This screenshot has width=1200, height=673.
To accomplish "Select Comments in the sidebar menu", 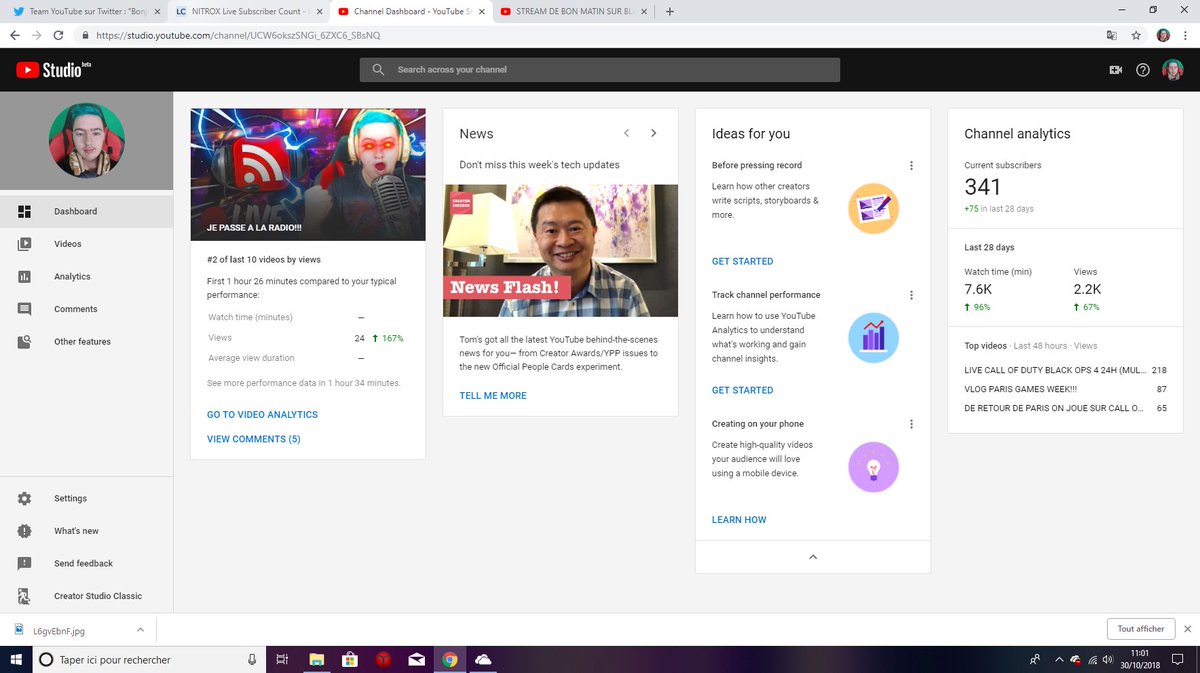I will 76,309.
